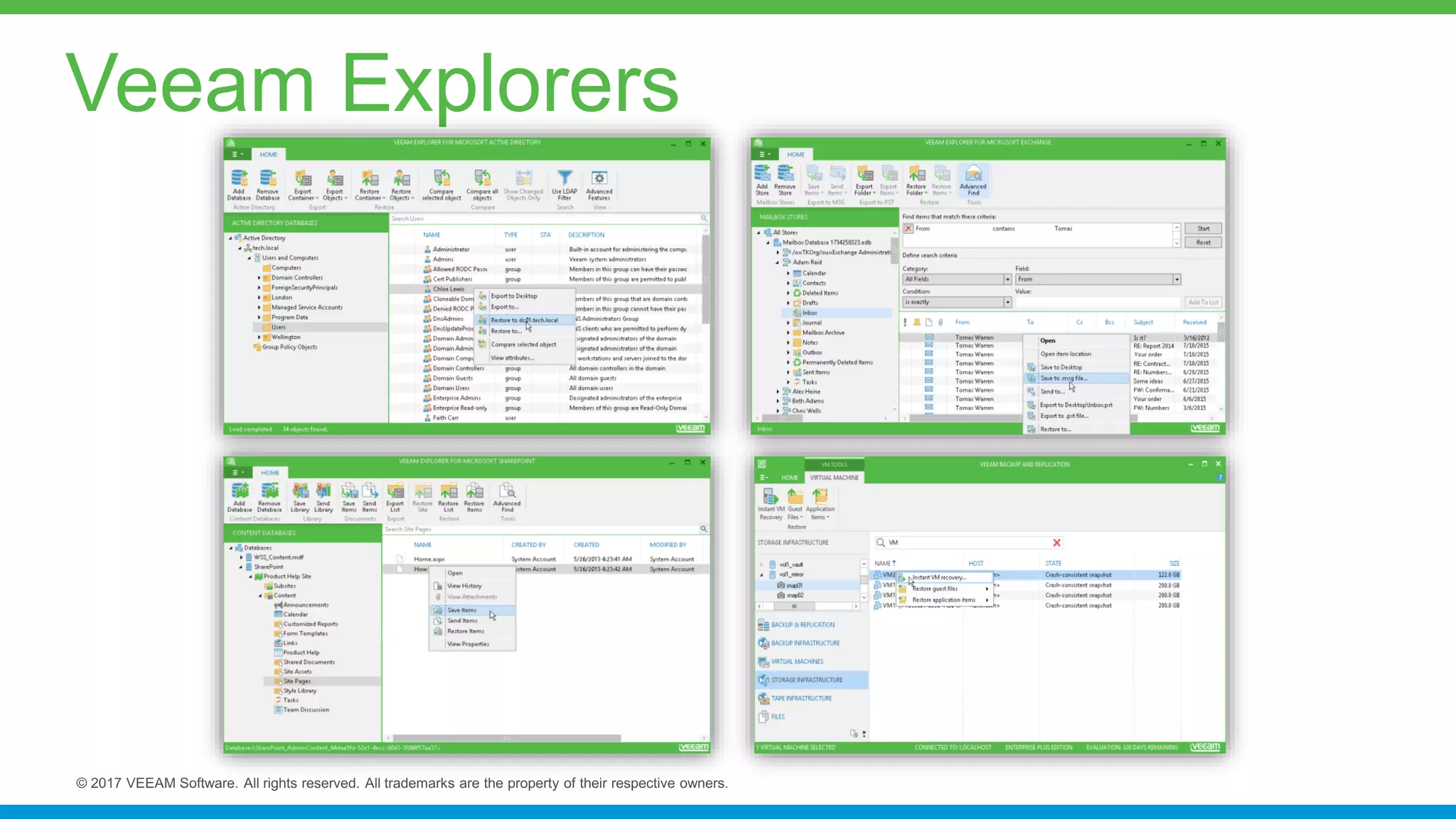Click Home.aspx row in SharePoint list
Screen dimensions: 1456x819
click(545, 560)
